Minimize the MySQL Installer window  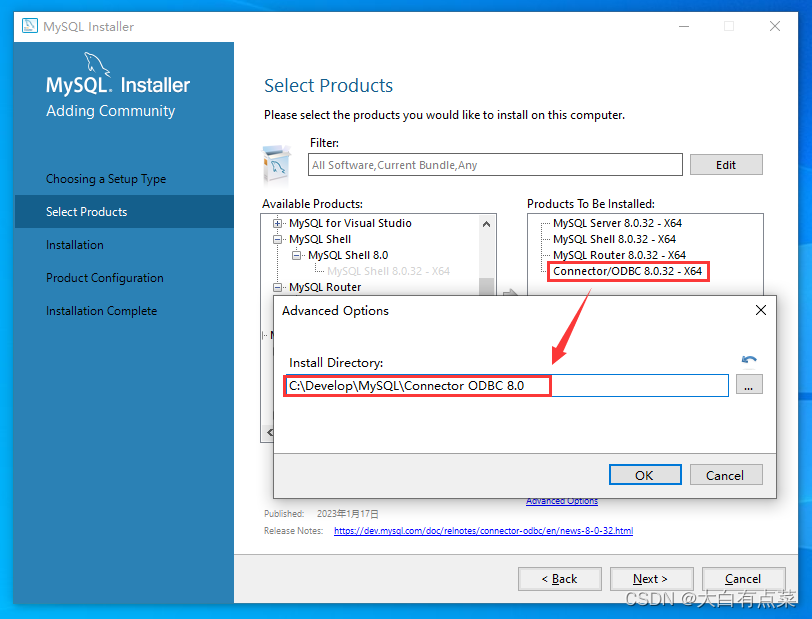point(684,26)
